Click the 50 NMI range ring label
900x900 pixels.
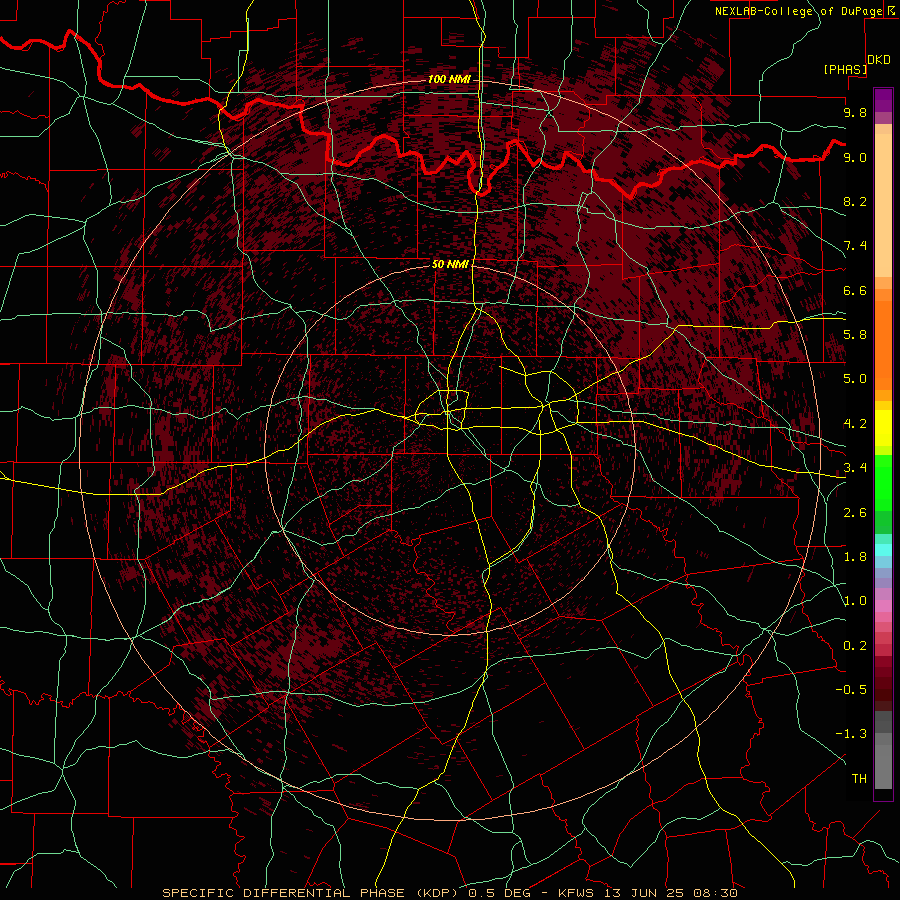(451, 264)
